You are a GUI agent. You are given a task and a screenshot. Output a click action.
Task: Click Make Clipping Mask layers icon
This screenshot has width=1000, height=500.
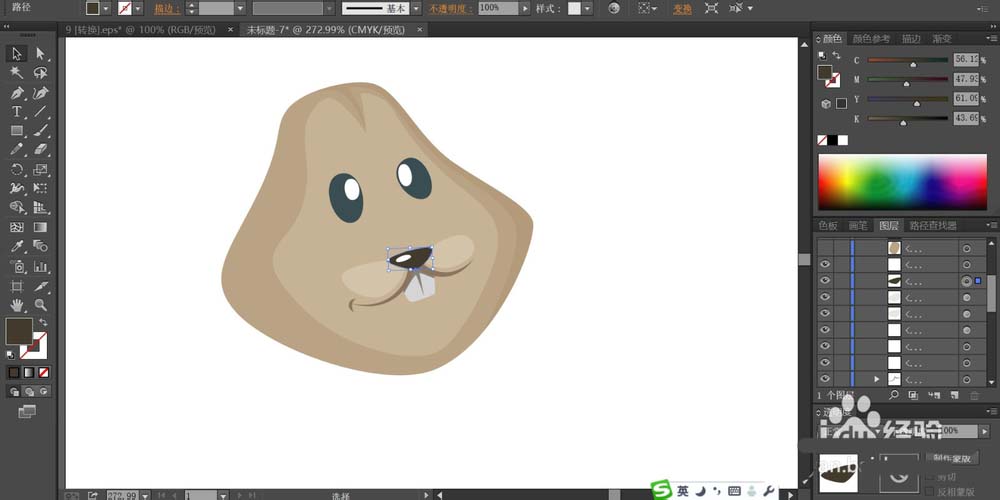(913, 395)
